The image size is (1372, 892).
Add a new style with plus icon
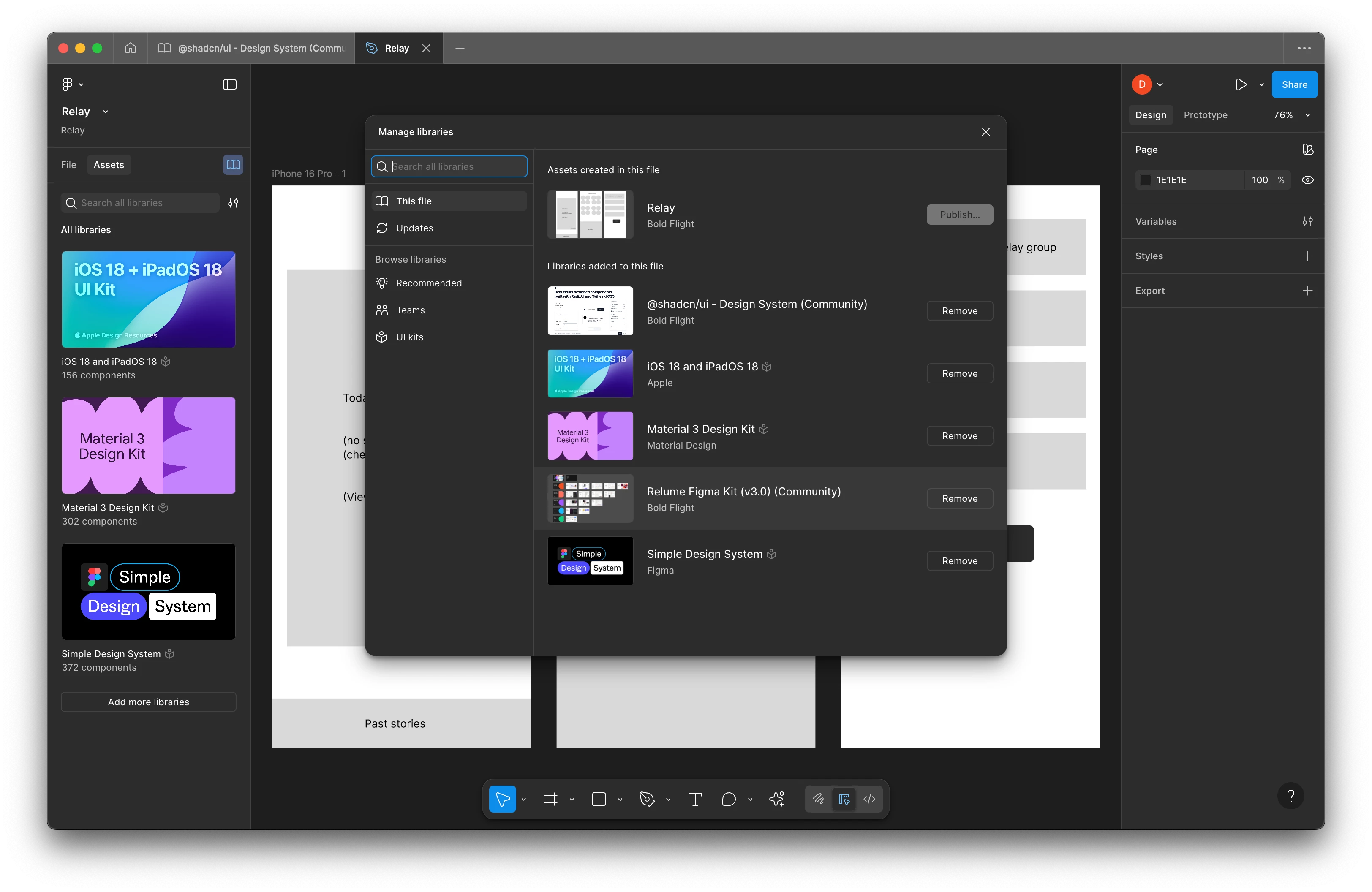pyautogui.click(x=1307, y=256)
